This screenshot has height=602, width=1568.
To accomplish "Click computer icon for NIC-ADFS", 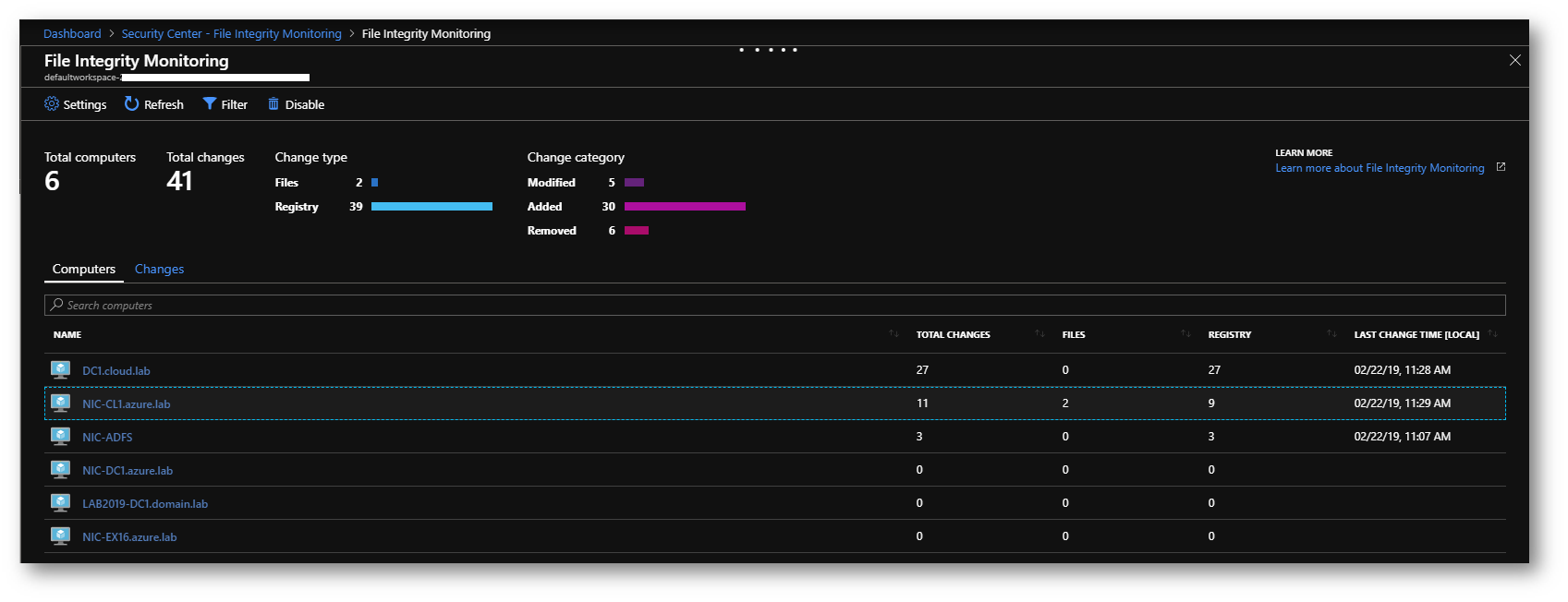I will (x=61, y=437).
